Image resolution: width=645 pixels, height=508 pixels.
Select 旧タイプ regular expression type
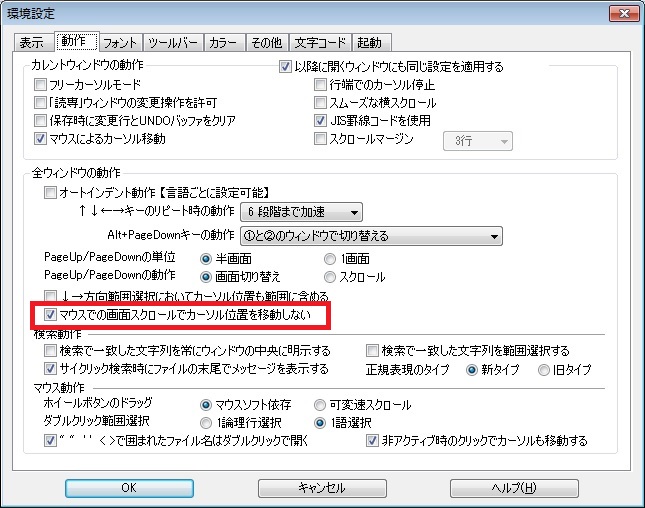pos(544,369)
